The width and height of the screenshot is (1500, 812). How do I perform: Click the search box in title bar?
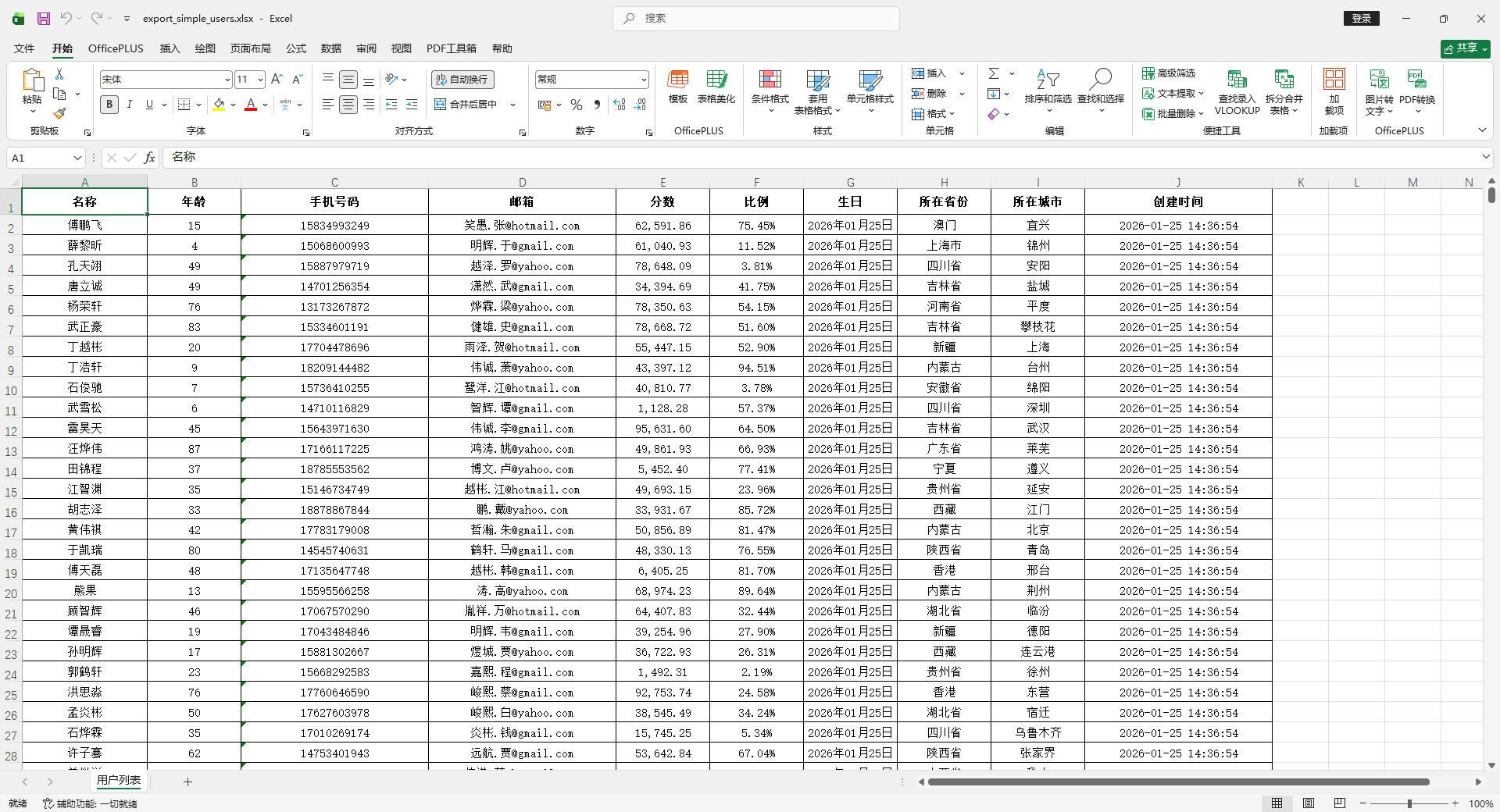(x=756, y=19)
